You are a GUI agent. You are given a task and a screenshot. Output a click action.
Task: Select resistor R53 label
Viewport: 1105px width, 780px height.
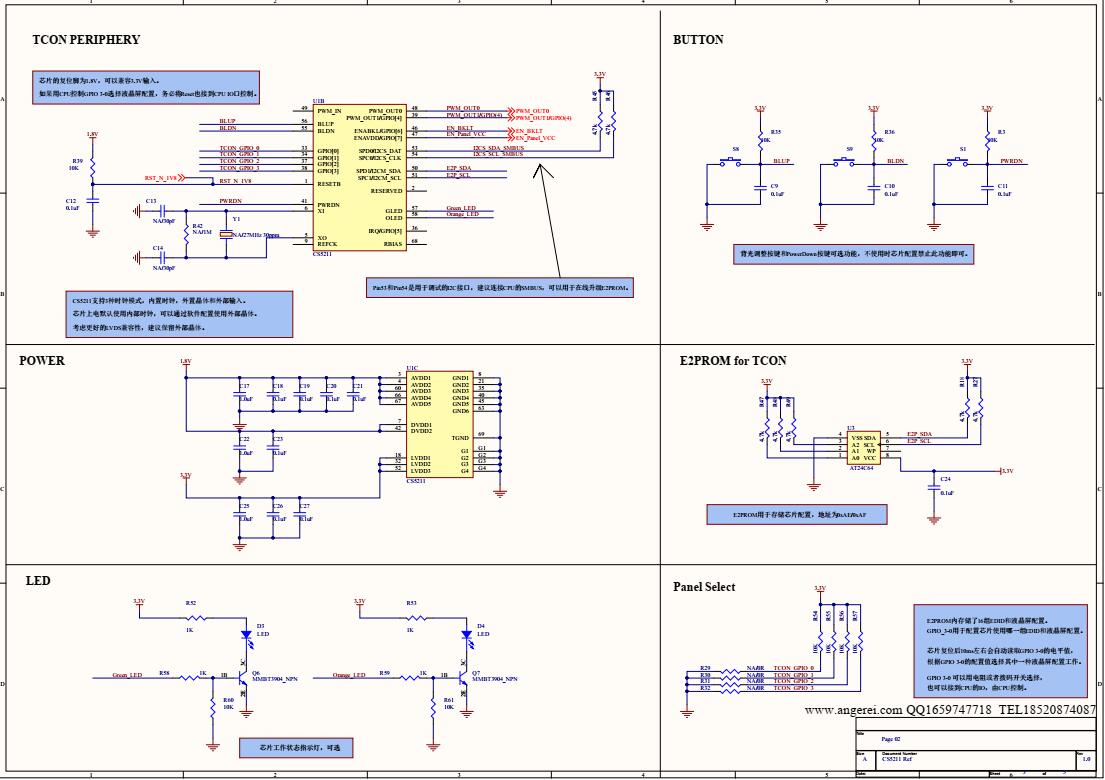pyautogui.click(x=412, y=603)
